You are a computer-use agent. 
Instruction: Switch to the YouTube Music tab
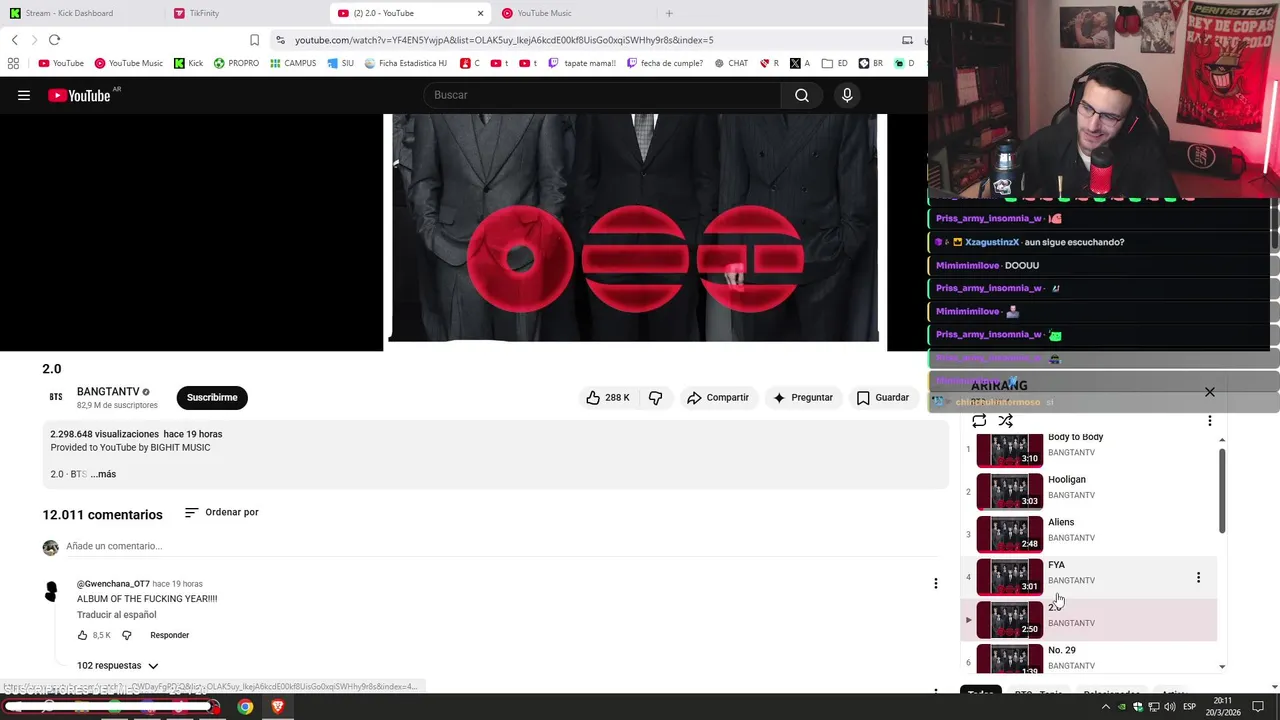click(x=573, y=13)
